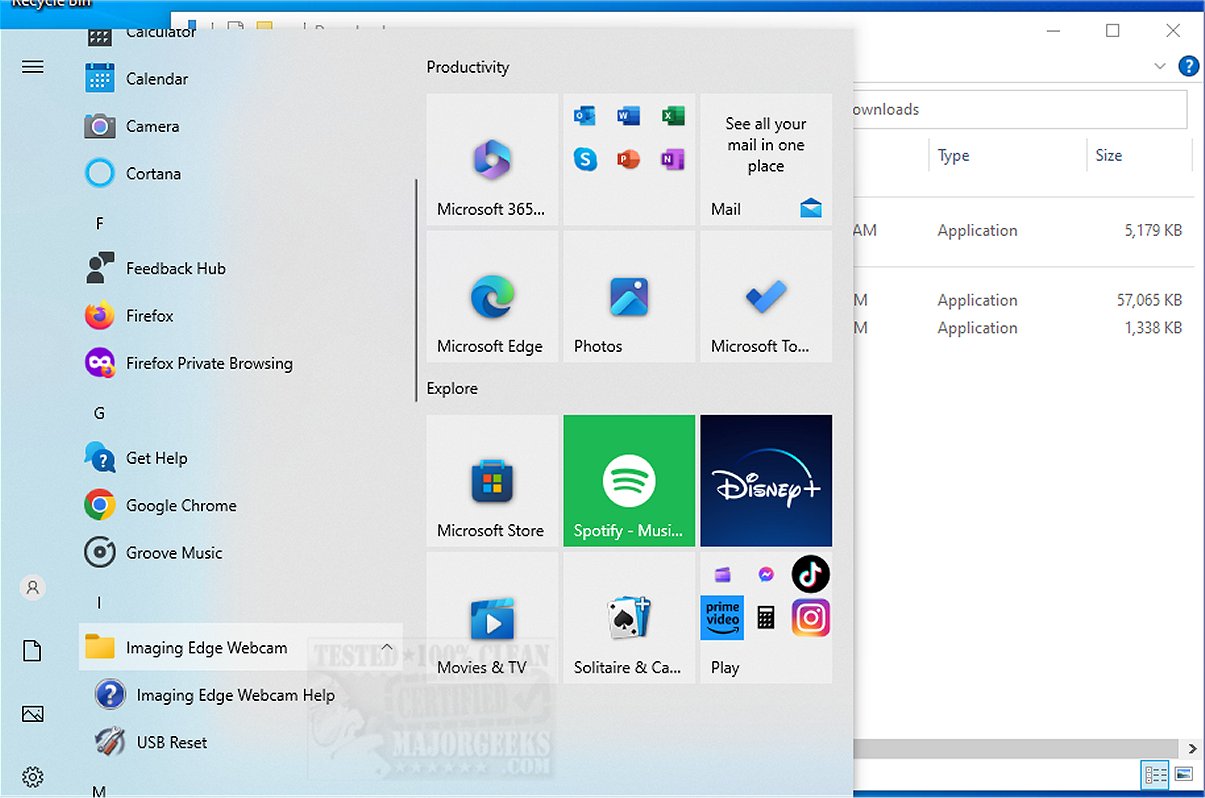Open the Photos app tile

click(x=628, y=296)
